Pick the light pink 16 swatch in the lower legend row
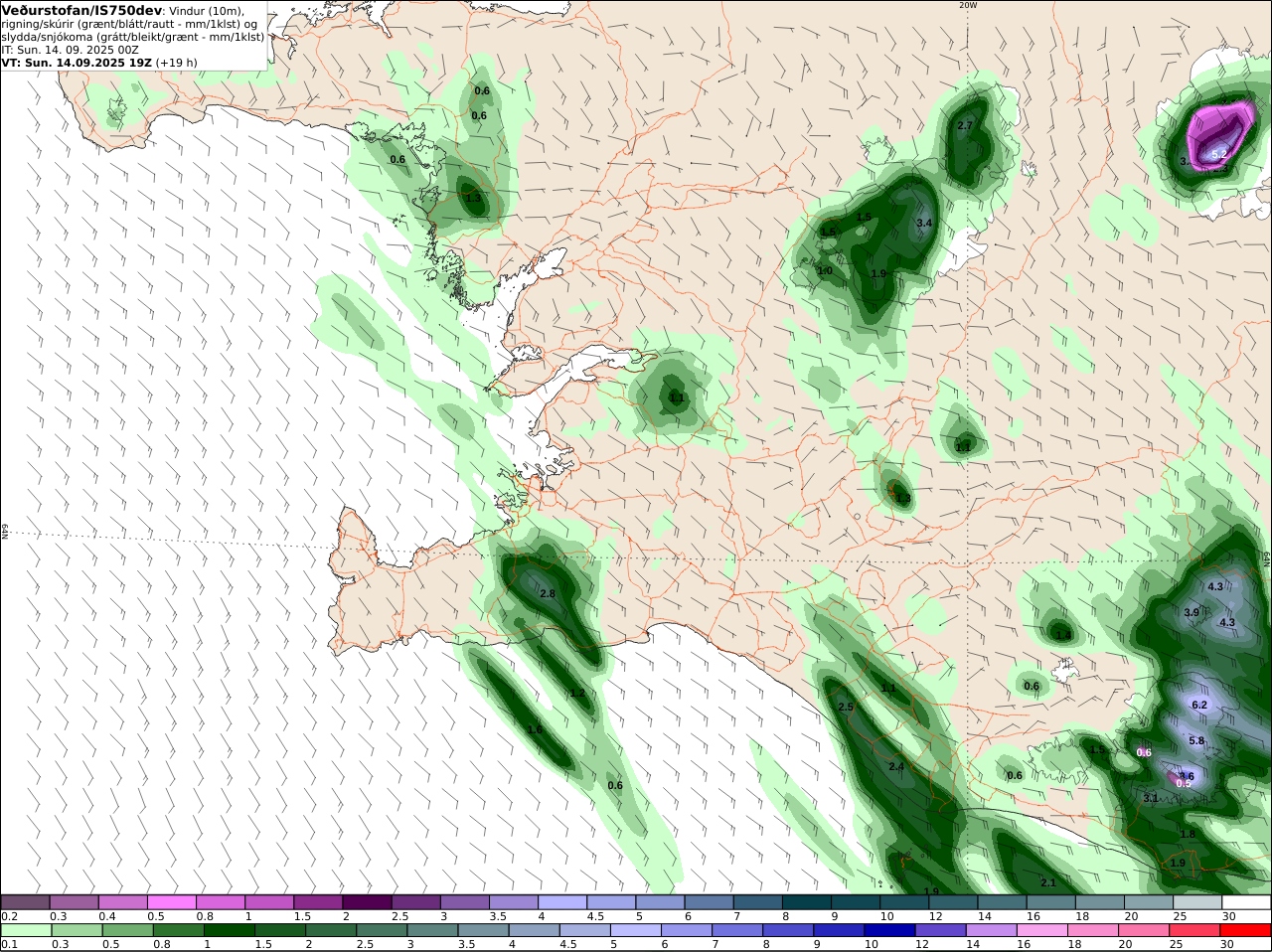The image size is (1272, 952). click(x=1041, y=930)
